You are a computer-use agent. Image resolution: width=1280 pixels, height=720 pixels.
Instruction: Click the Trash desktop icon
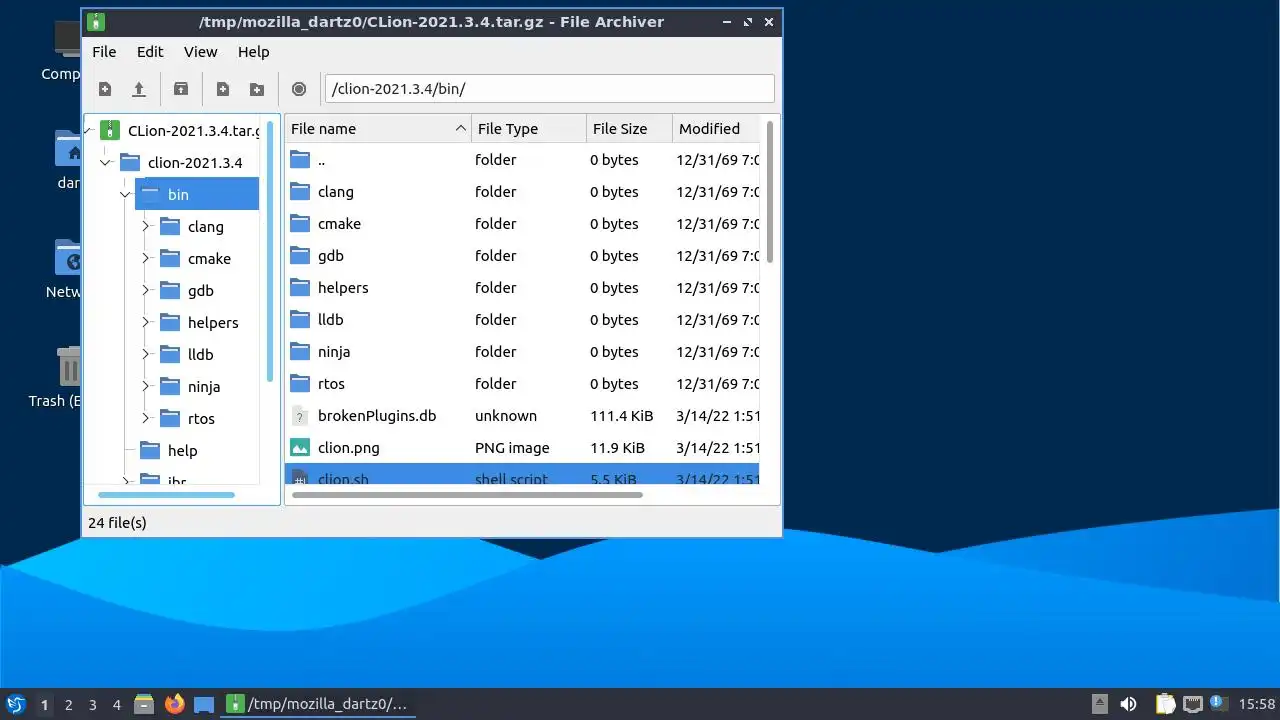tap(69, 367)
